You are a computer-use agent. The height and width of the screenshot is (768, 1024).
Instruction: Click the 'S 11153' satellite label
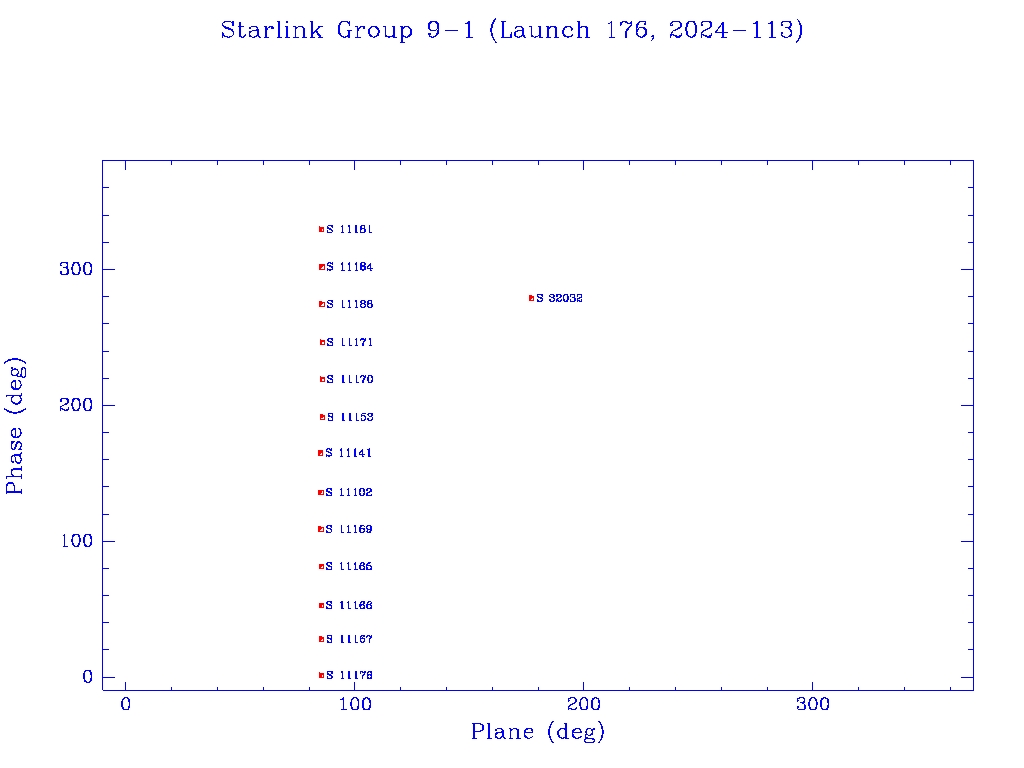coord(350,417)
